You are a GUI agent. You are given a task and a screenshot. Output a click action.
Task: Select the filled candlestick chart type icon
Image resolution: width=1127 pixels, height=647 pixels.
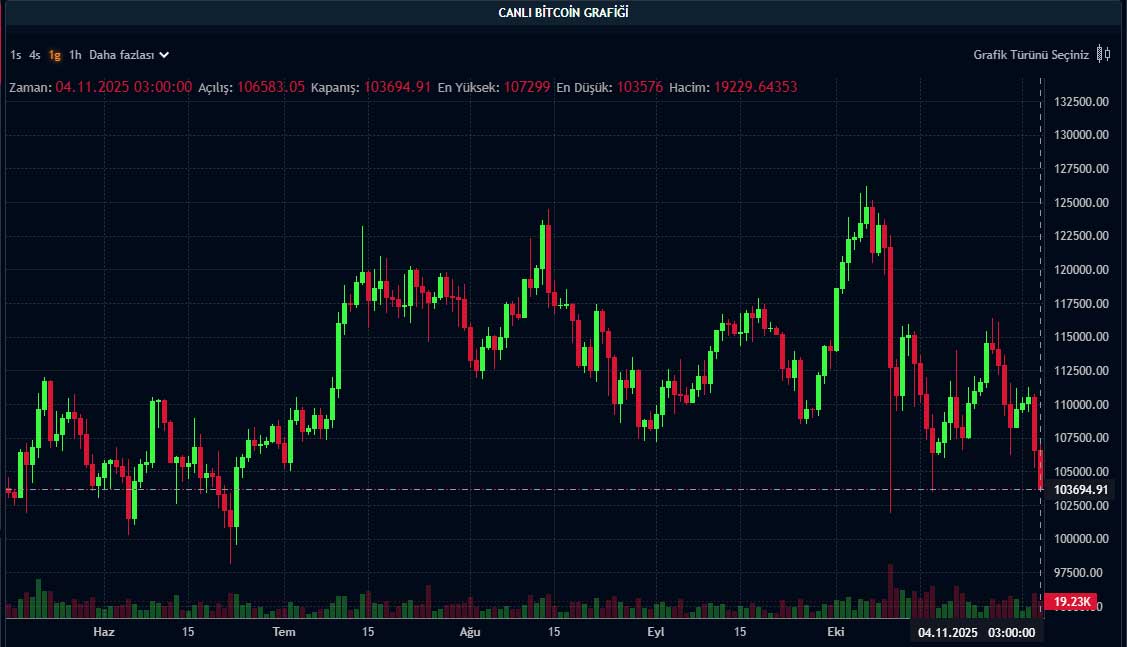pyautogui.click(x=1099, y=53)
